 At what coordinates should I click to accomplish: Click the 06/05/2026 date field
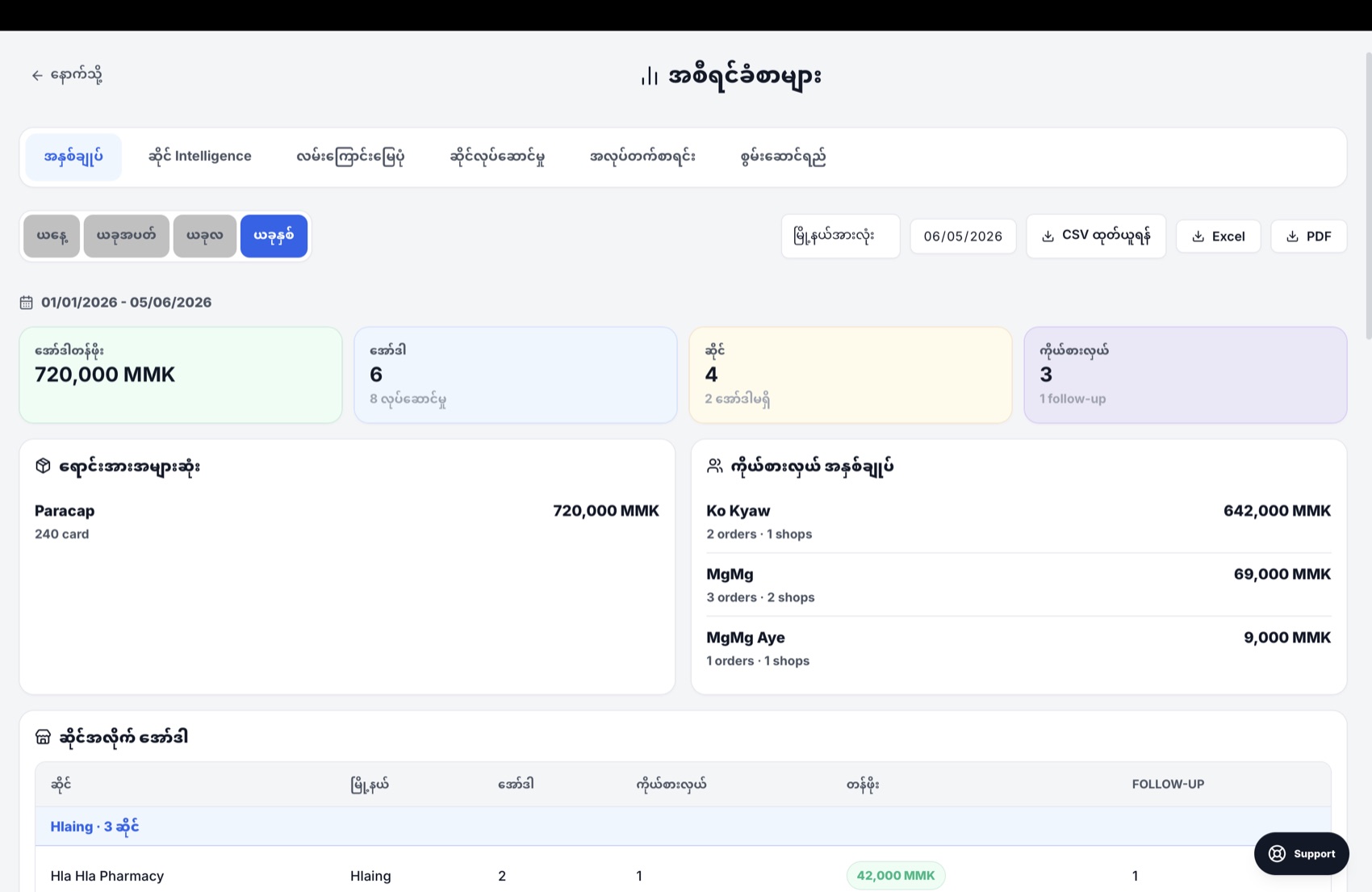point(963,237)
